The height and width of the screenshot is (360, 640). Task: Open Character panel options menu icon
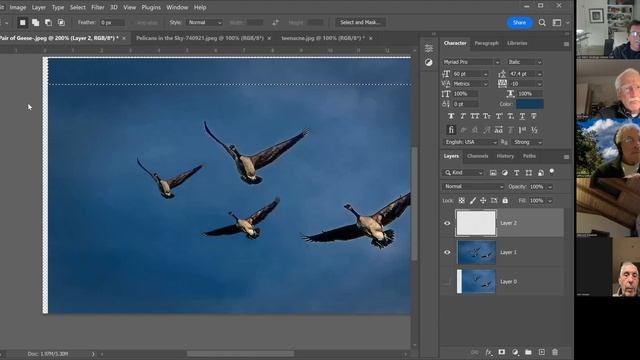pyautogui.click(x=566, y=44)
